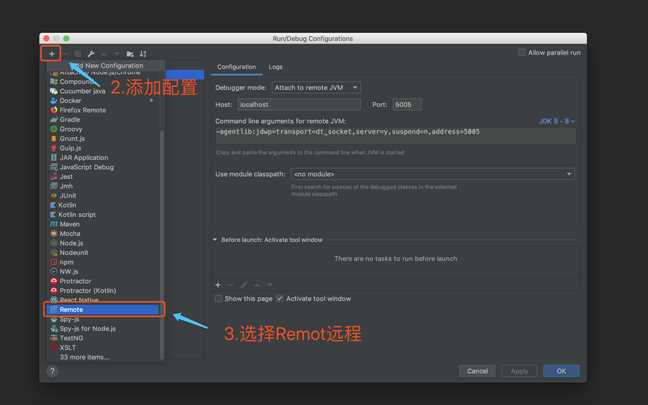Click the Cancel button

coord(477,371)
